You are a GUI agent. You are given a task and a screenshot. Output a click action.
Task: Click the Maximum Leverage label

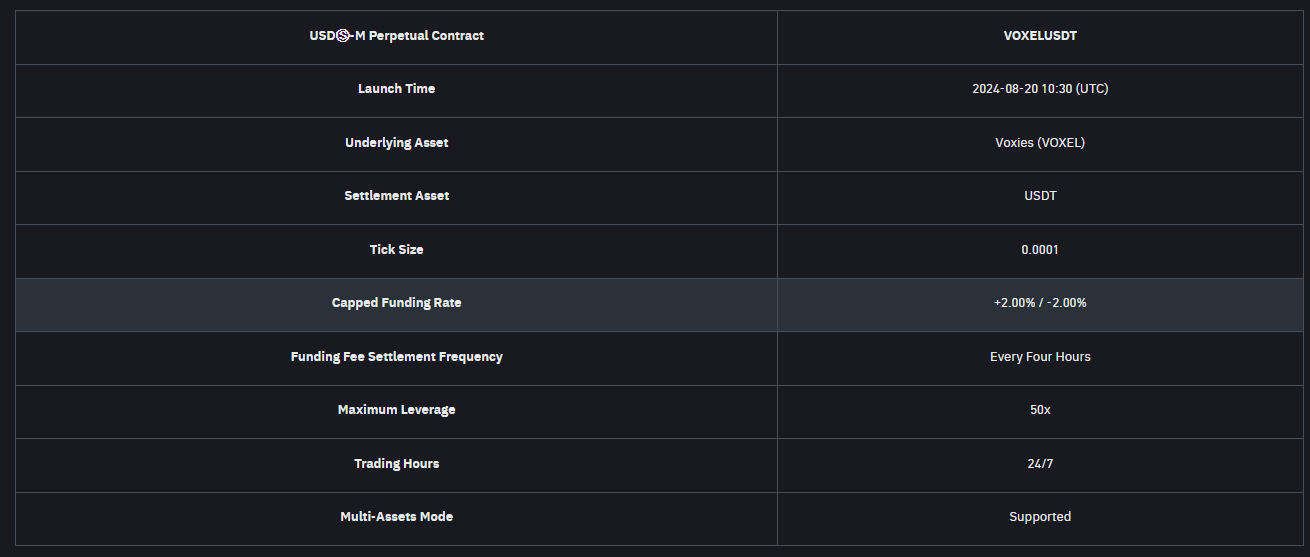[396, 410]
